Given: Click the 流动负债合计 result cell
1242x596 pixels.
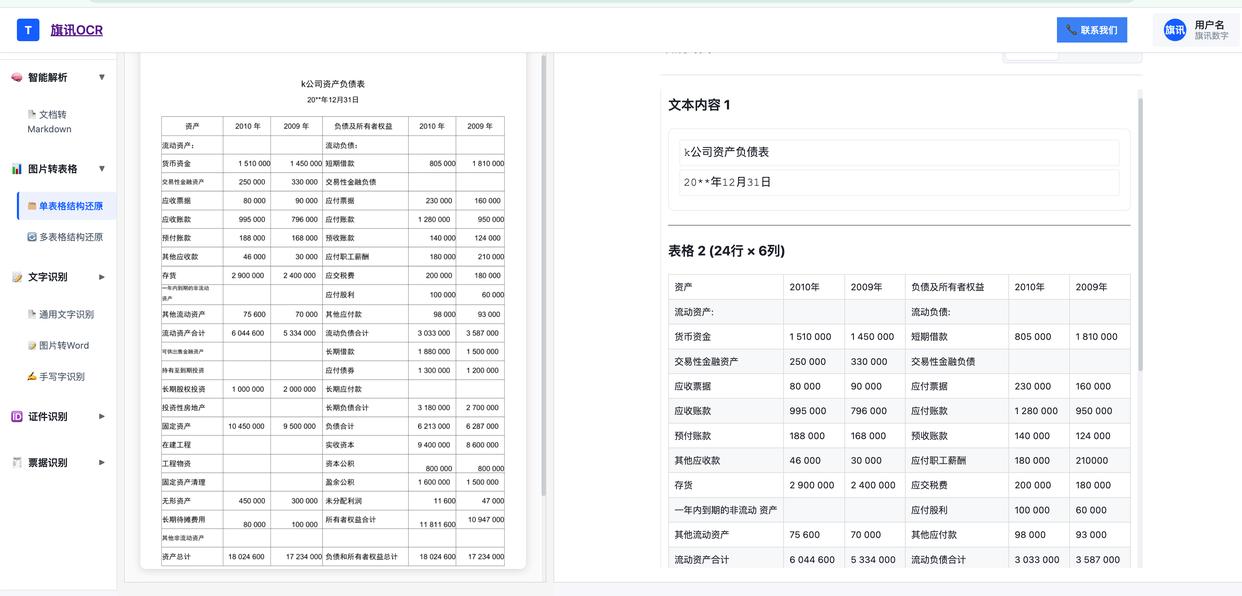Looking at the screenshot, I should (957, 560).
